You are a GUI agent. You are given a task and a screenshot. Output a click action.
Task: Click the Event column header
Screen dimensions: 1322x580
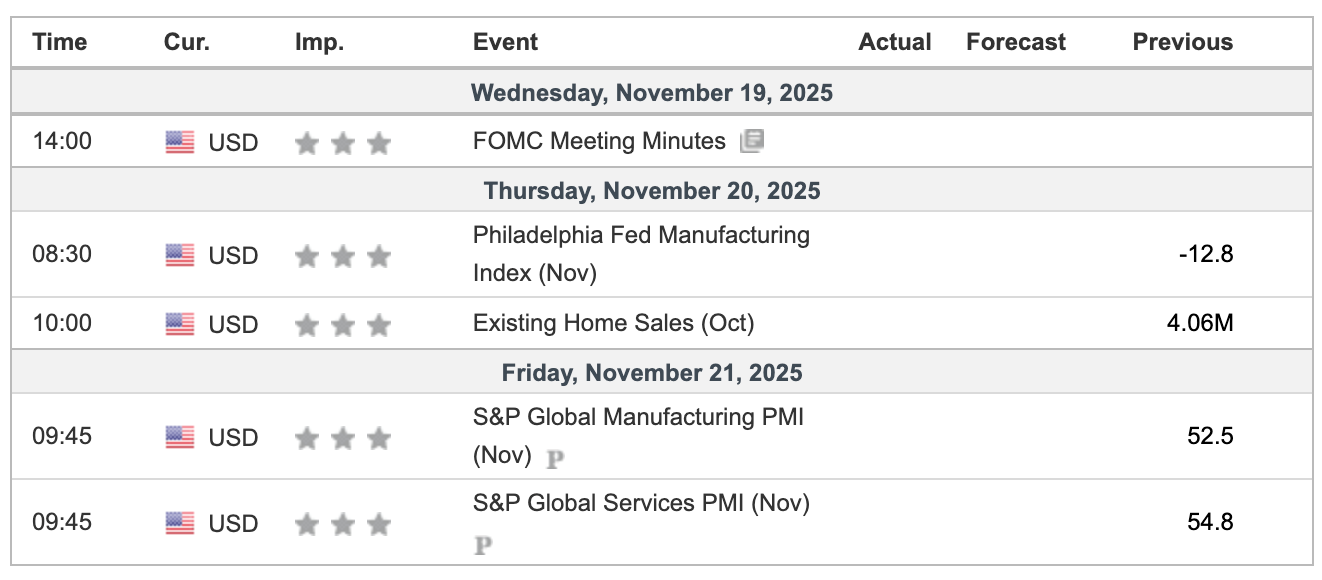(505, 42)
